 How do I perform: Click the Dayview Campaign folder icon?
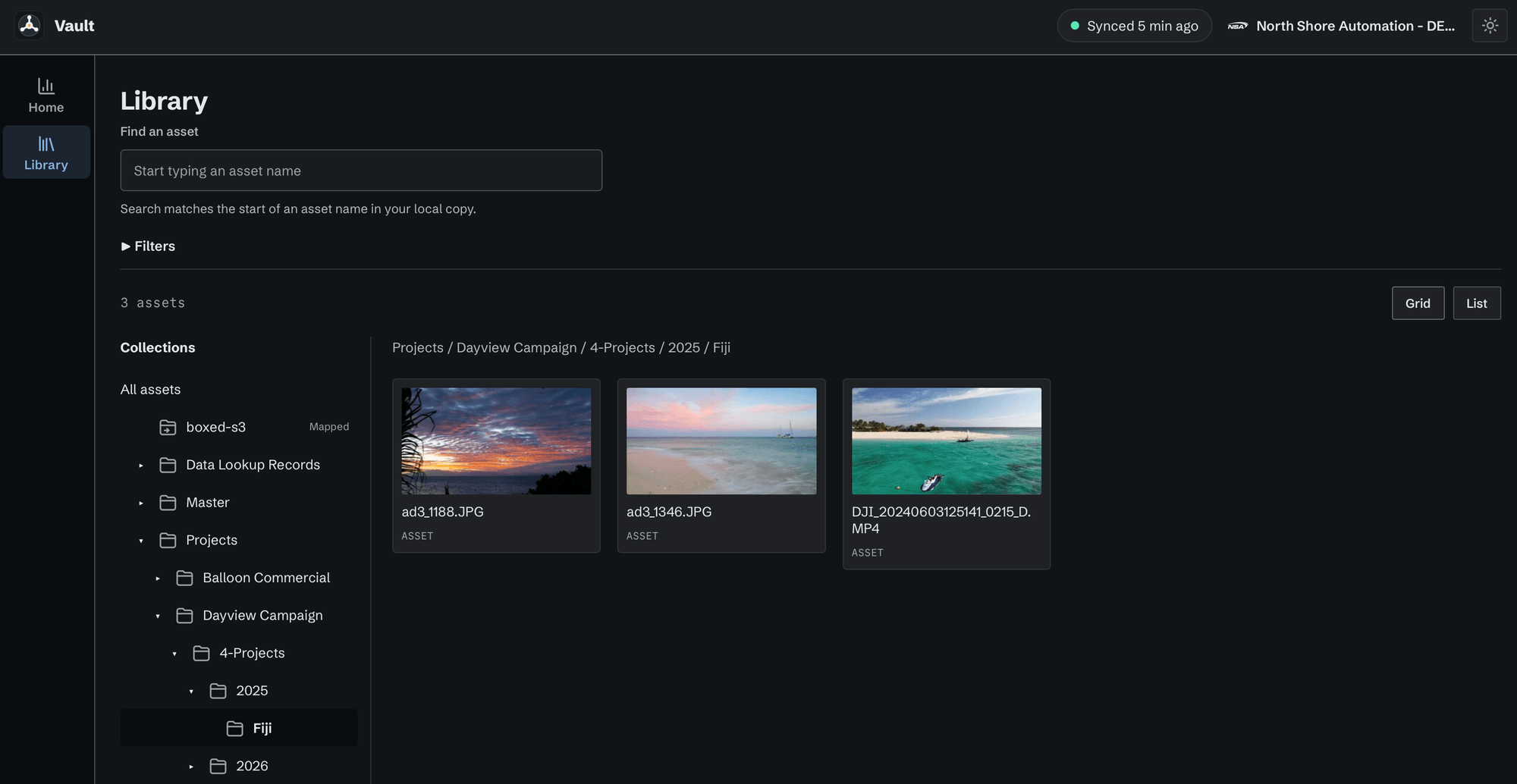point(184,616)
